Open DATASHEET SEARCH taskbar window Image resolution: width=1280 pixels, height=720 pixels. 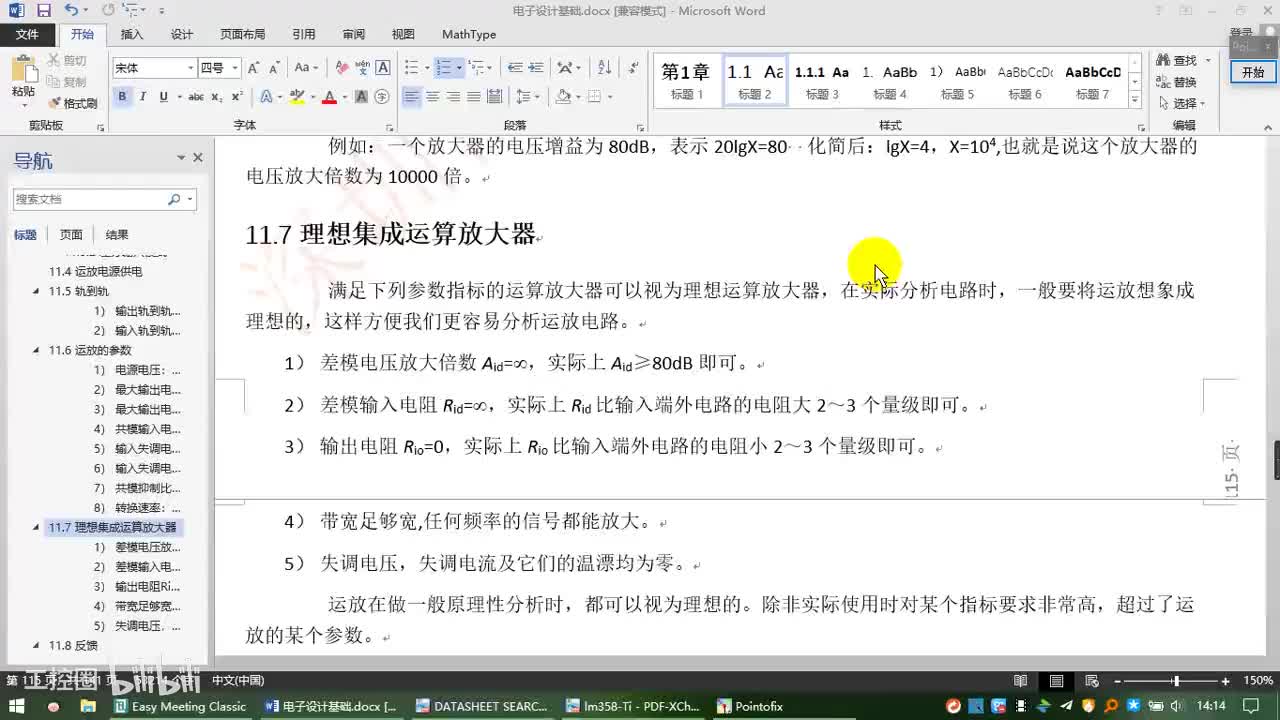[x=481, y=706]
